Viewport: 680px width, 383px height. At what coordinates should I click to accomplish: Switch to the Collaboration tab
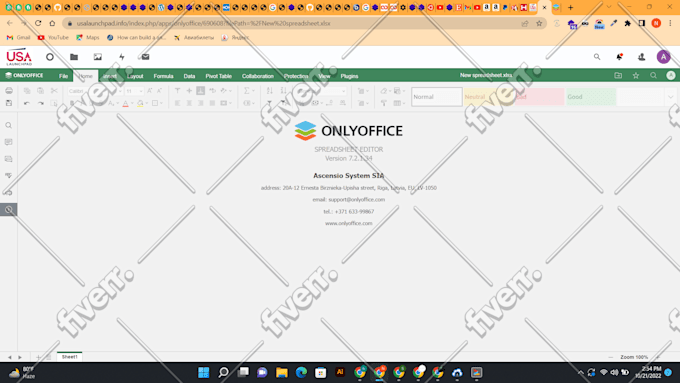click(x=258, y=76)
